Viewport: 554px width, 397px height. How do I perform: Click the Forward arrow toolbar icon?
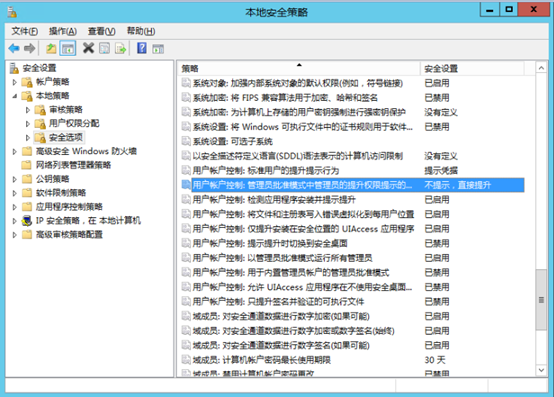[x=30, y=48]
